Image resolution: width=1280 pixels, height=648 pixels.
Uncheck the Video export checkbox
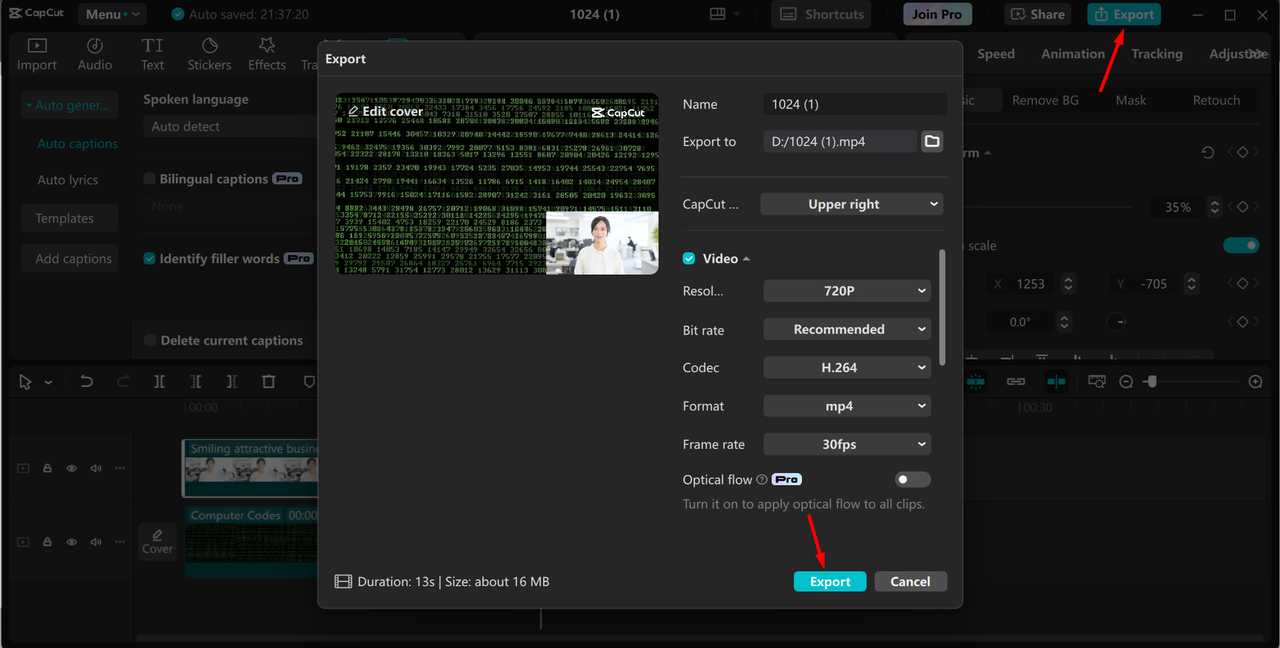[689, 258]
